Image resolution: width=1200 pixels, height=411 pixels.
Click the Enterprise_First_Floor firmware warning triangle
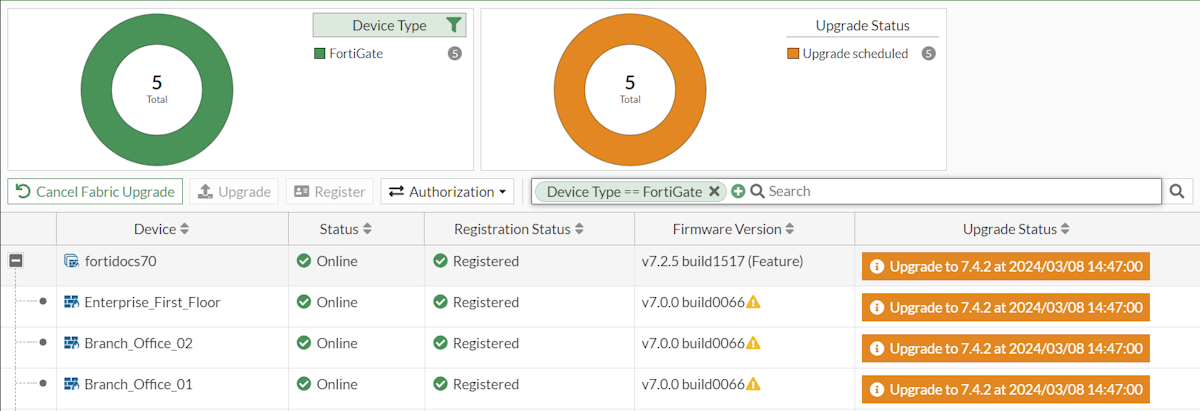coord(753,302)
